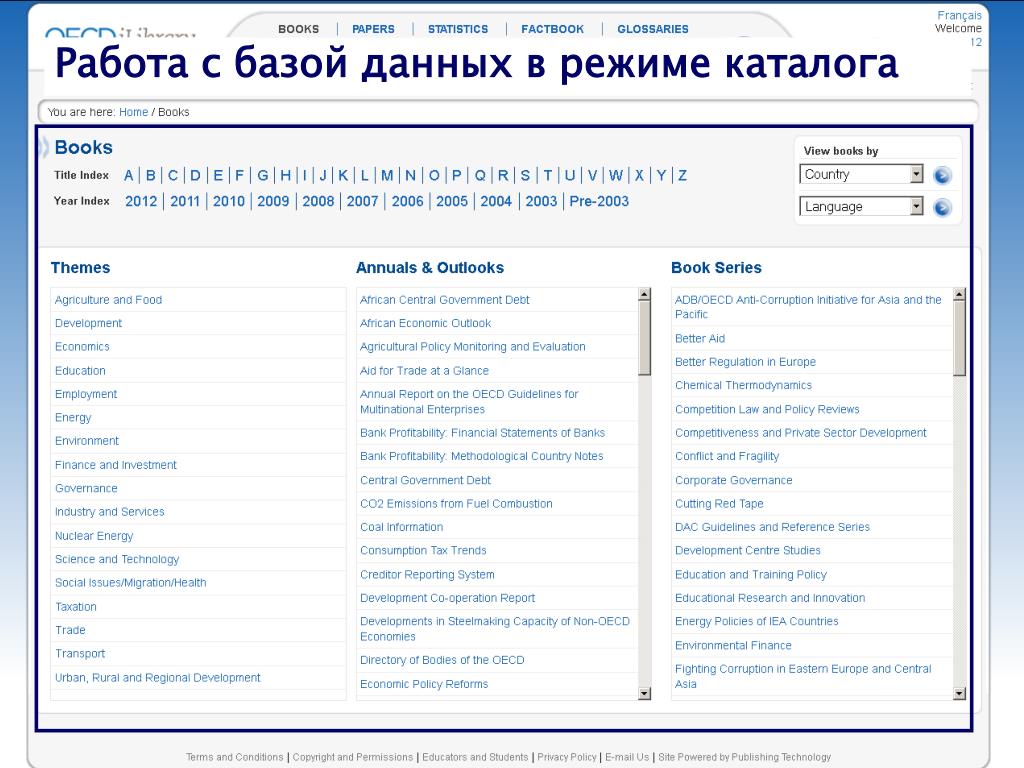Open year 2008 in Year Index
The width and height of the screenshot is (1024, 768).
pos(318,201)
